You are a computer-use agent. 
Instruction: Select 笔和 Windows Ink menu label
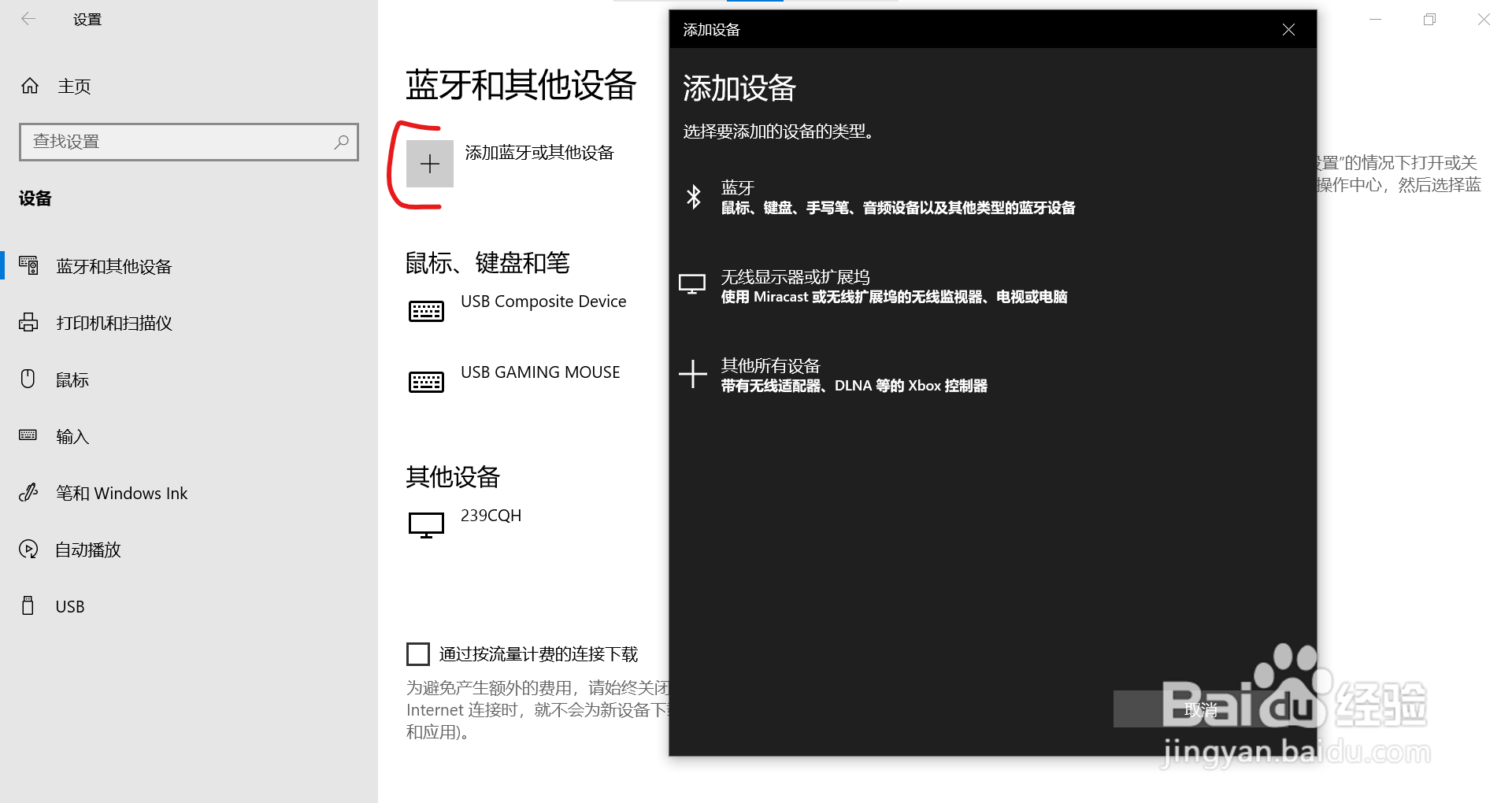point(122,493)
